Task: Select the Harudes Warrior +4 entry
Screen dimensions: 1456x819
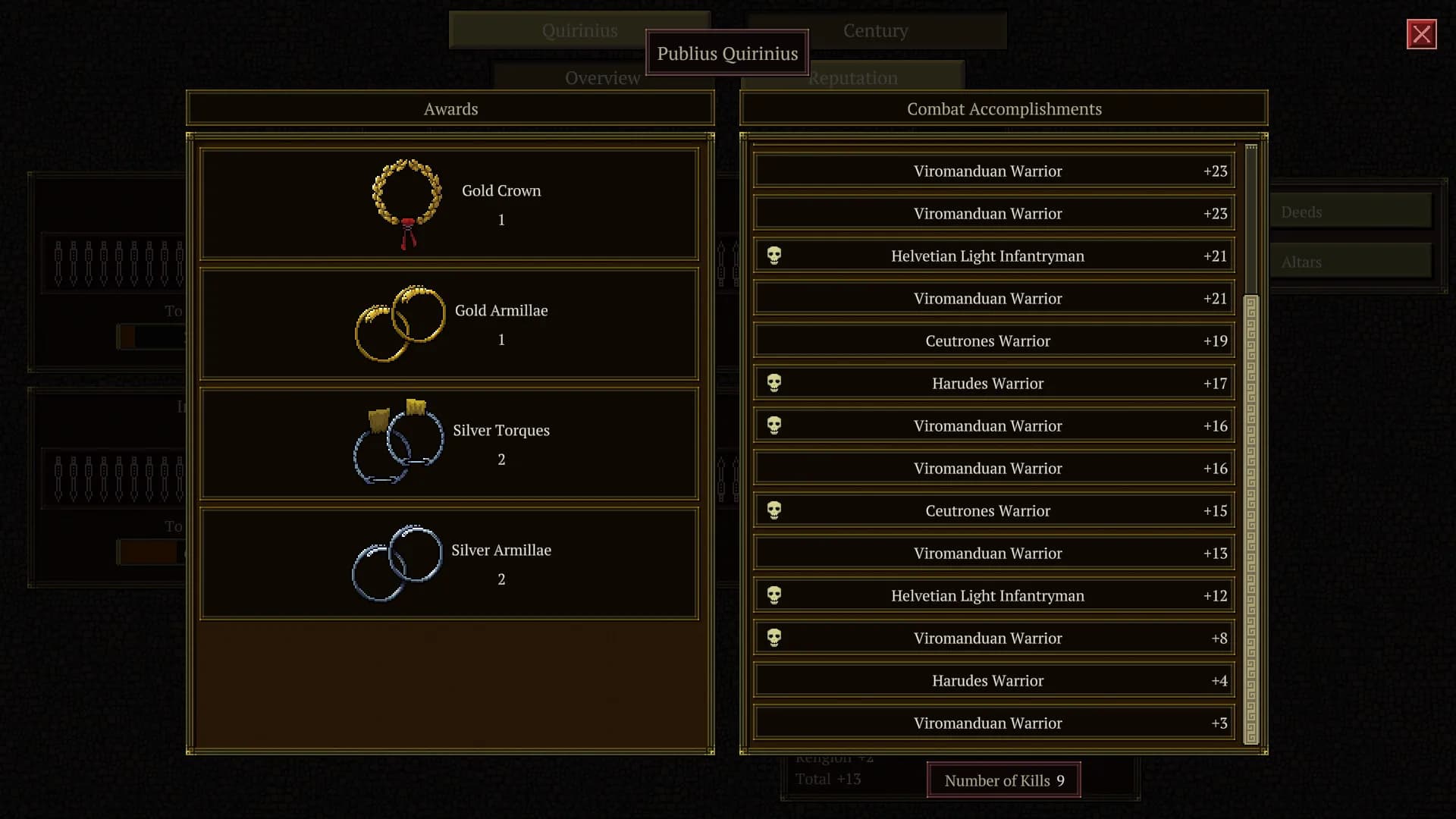Action: (994, 680)
